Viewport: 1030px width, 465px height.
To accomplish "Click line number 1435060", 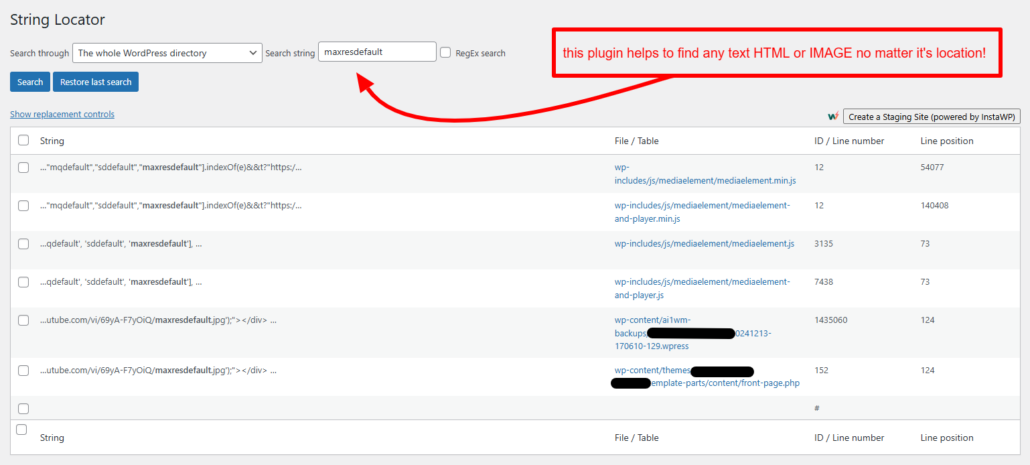I will (x=830, y=320).
